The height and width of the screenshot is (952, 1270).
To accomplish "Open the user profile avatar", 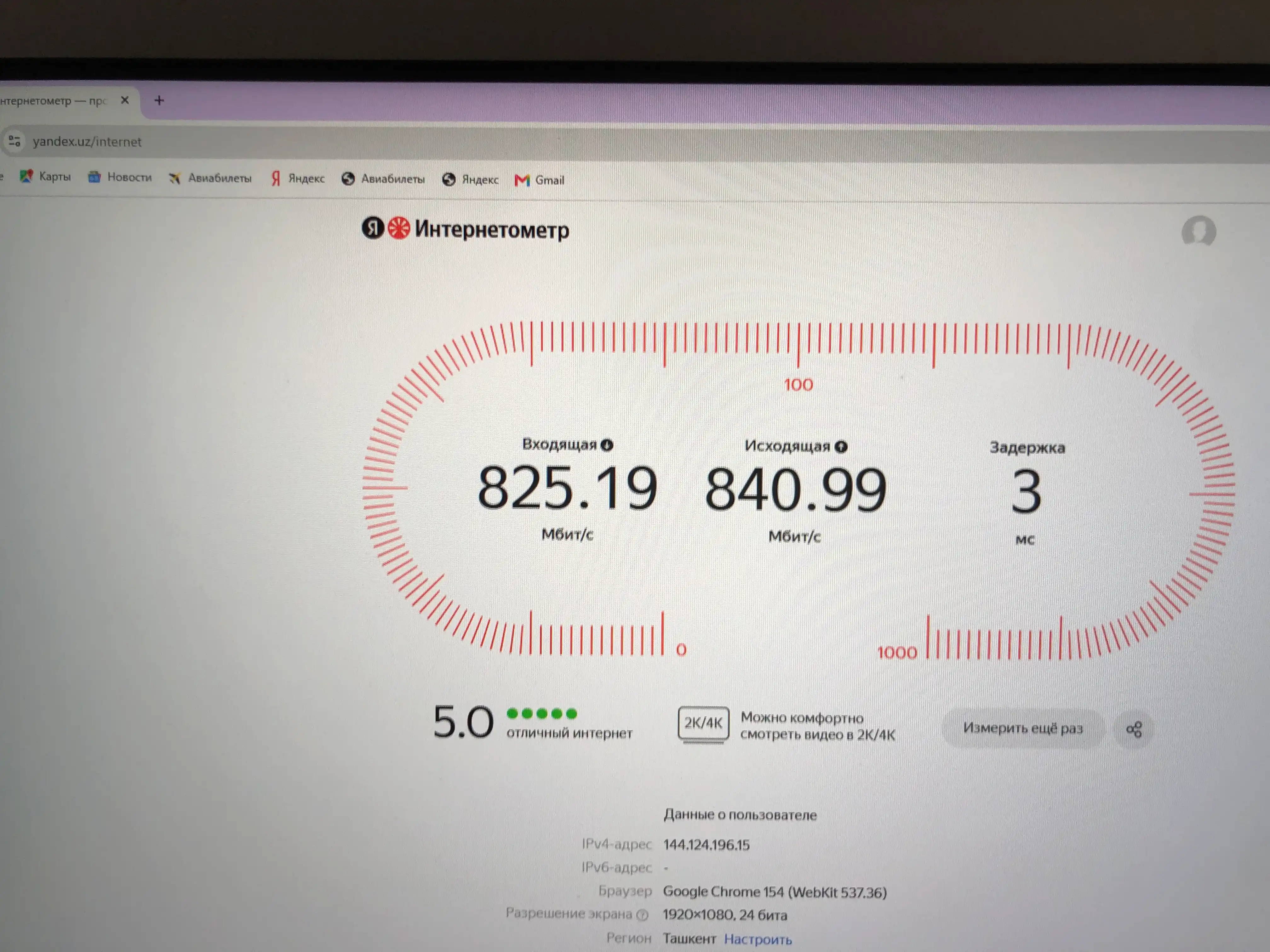I will click(1199, 232).
